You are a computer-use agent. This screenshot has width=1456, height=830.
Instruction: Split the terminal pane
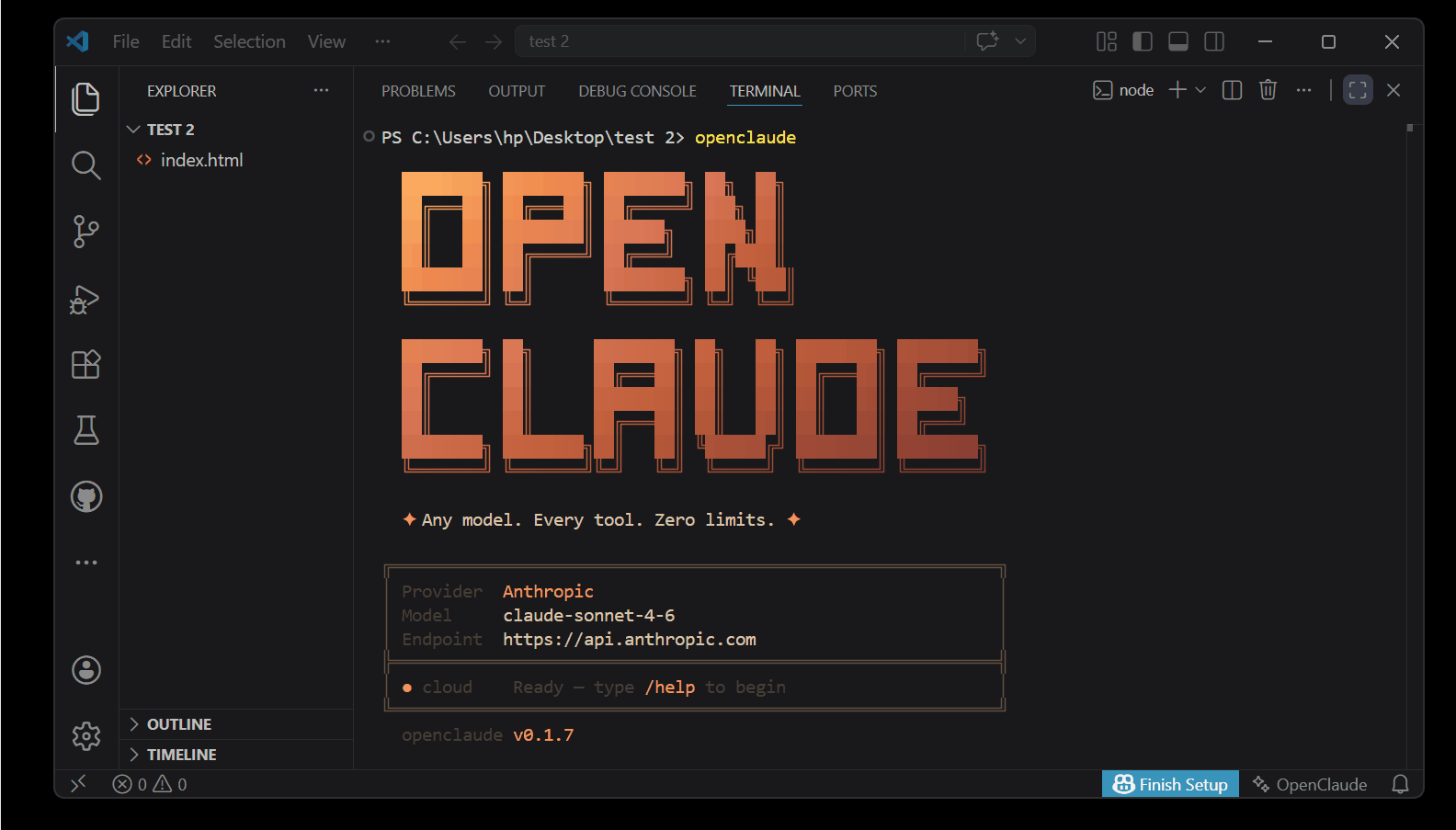(1232, 90)
